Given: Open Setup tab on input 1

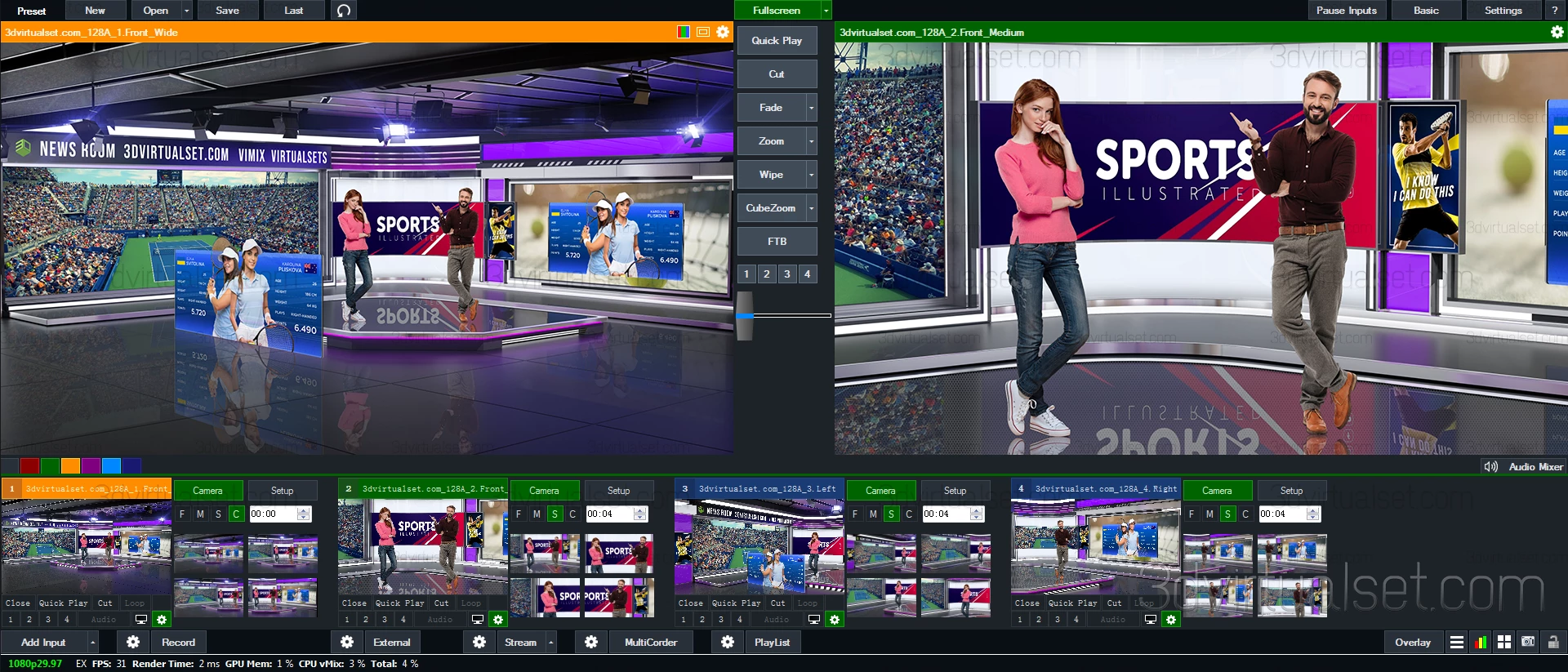Looking at the screenshot, I should tap(283, 491).
